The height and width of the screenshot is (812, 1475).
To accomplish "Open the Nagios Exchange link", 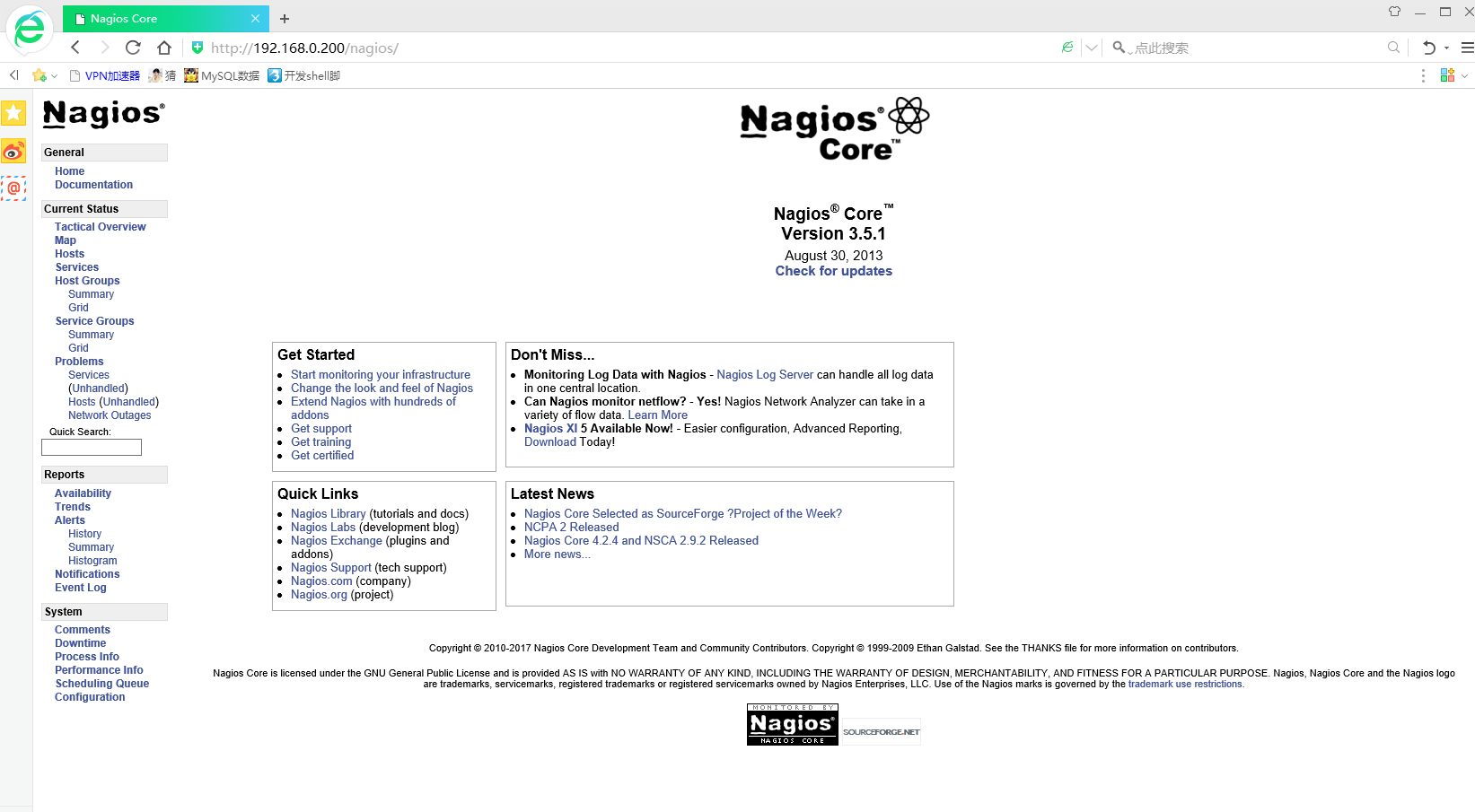I will 337,541.
